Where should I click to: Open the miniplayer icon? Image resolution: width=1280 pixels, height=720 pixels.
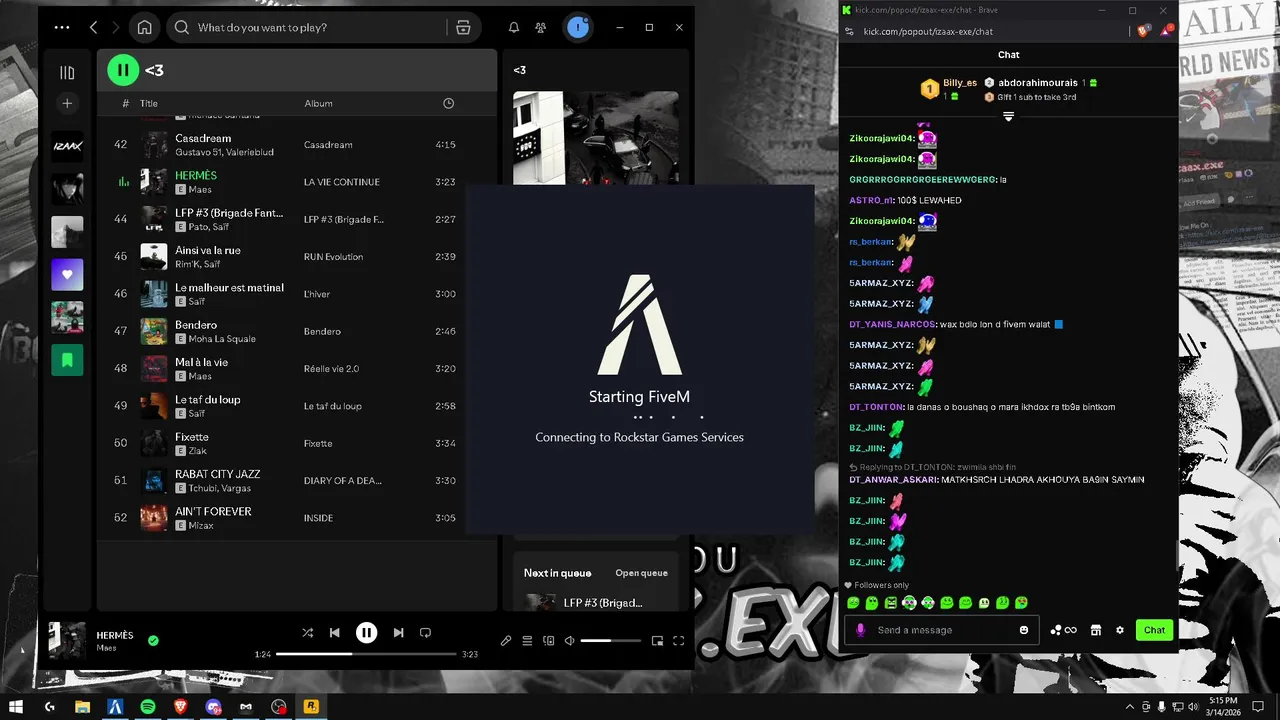657,641
